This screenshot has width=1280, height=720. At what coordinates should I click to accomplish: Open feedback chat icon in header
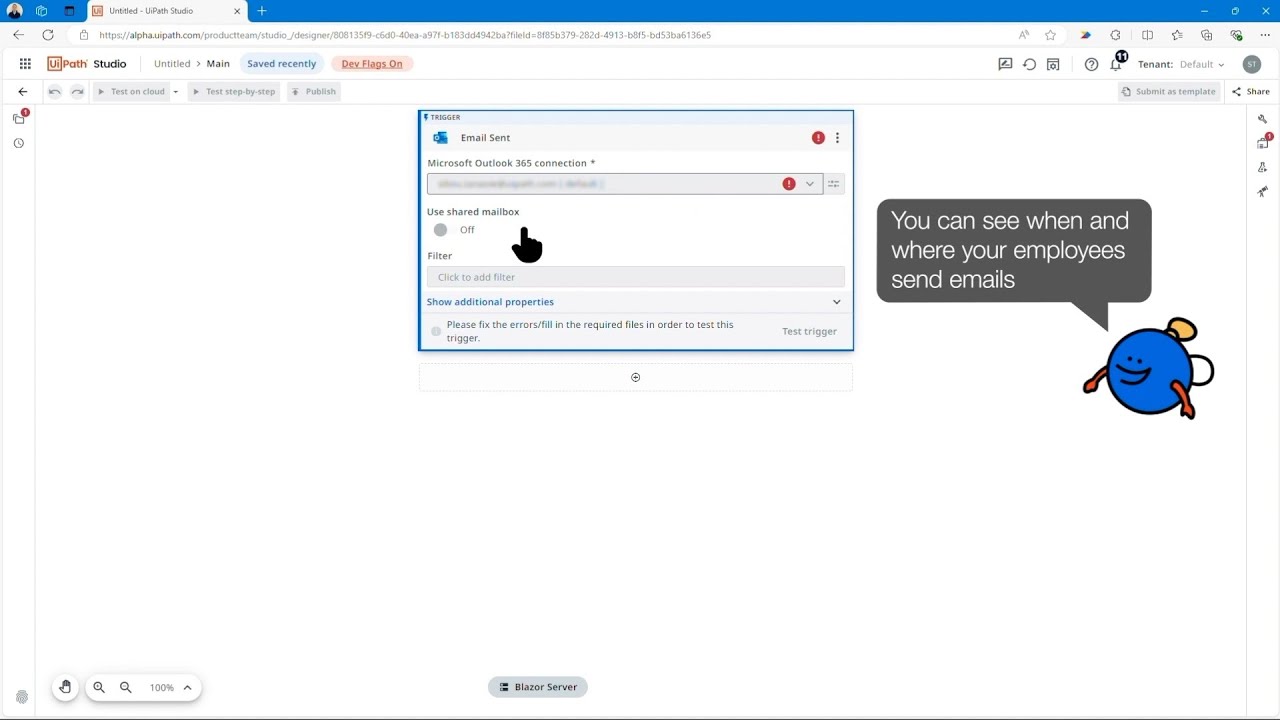(x=1005, y=64)
